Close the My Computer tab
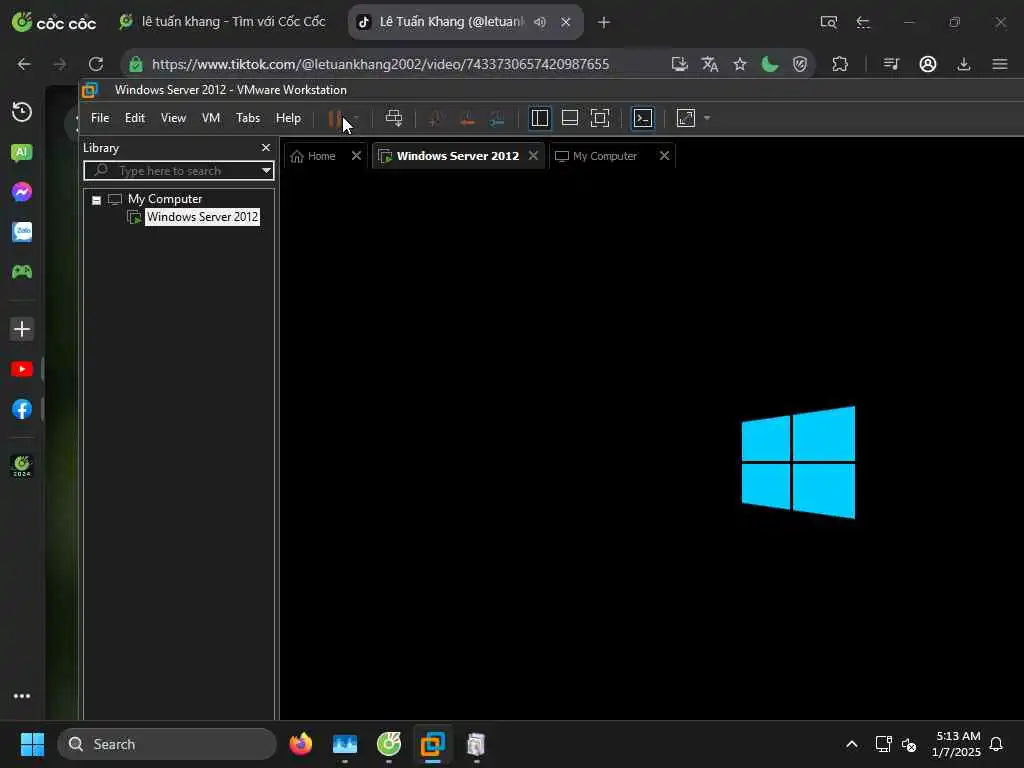This screenshot has height=768, width=1024. [x=664, y=155]
